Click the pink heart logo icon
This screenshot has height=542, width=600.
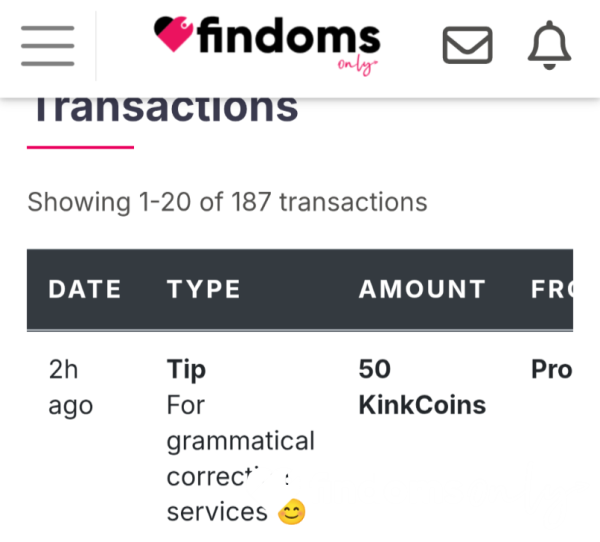[173, 34]
